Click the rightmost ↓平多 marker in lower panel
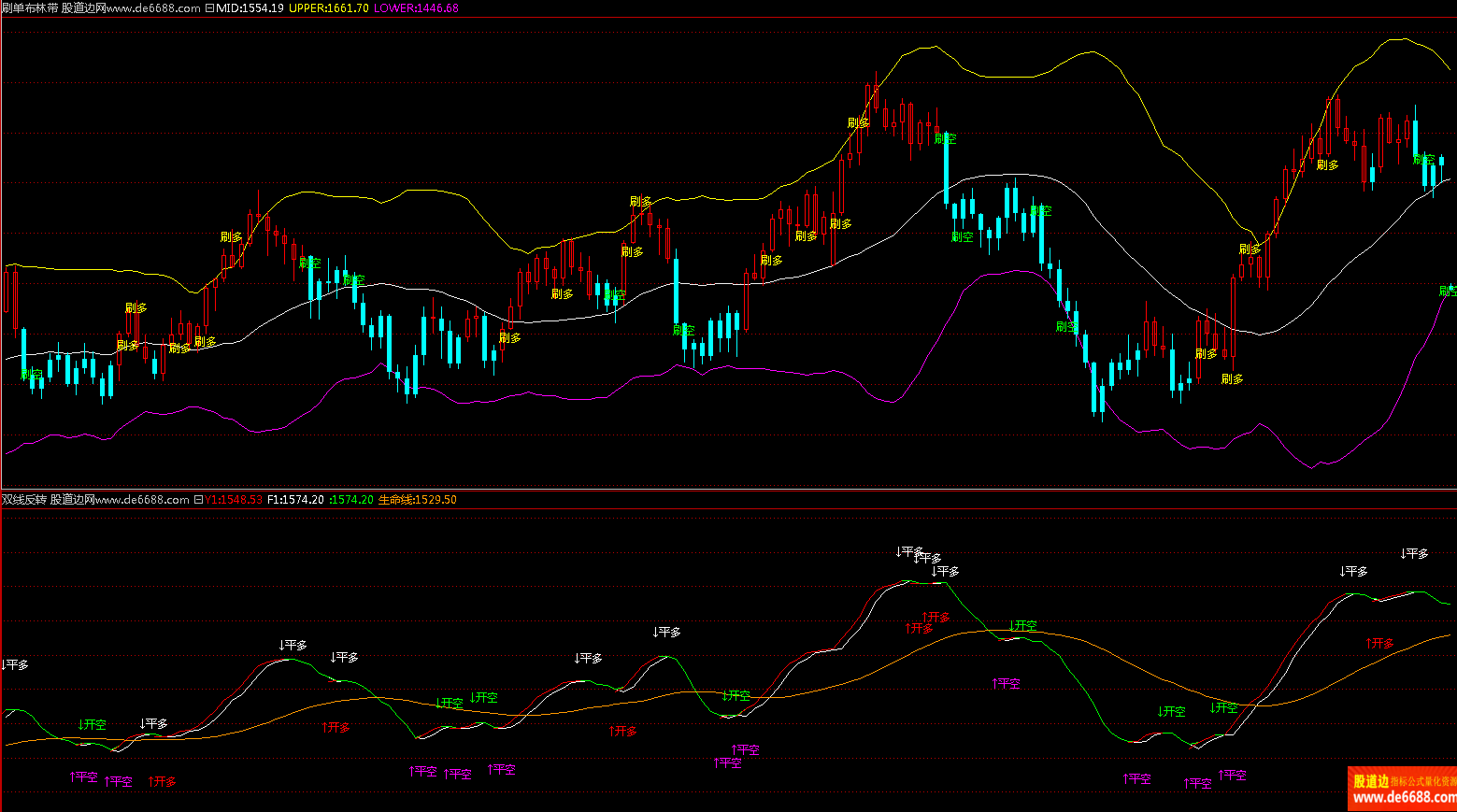1457x812 pixels. pos(1414,554)
